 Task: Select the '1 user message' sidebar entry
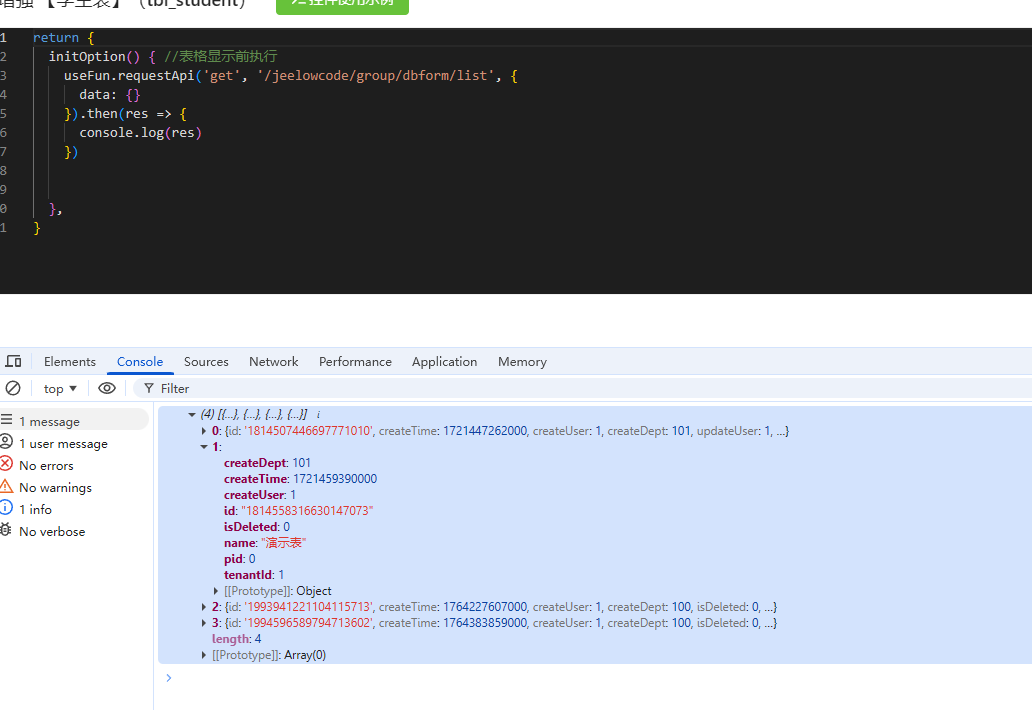[x=62, y=443]
